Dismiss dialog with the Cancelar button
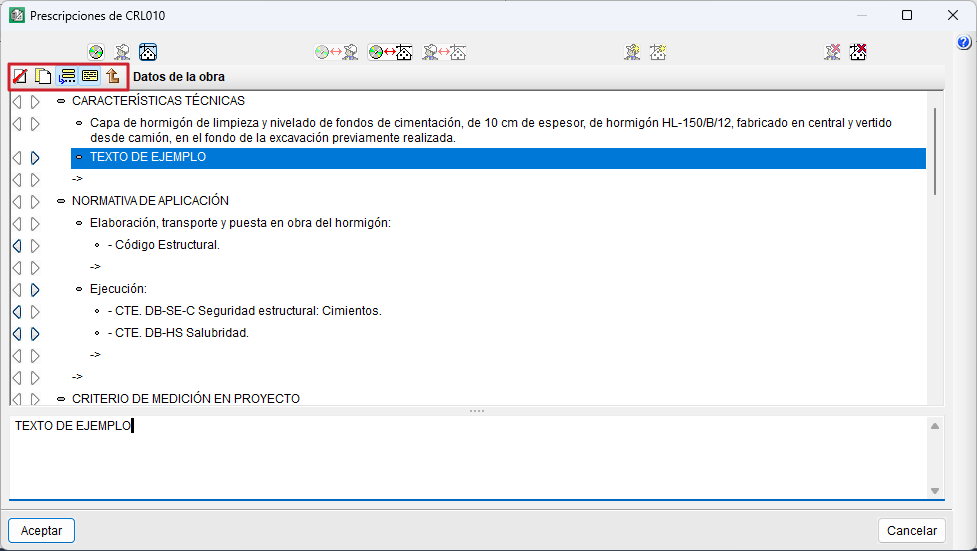The height and width of the screenshot is (551, 977). click(x=912, y=530)
